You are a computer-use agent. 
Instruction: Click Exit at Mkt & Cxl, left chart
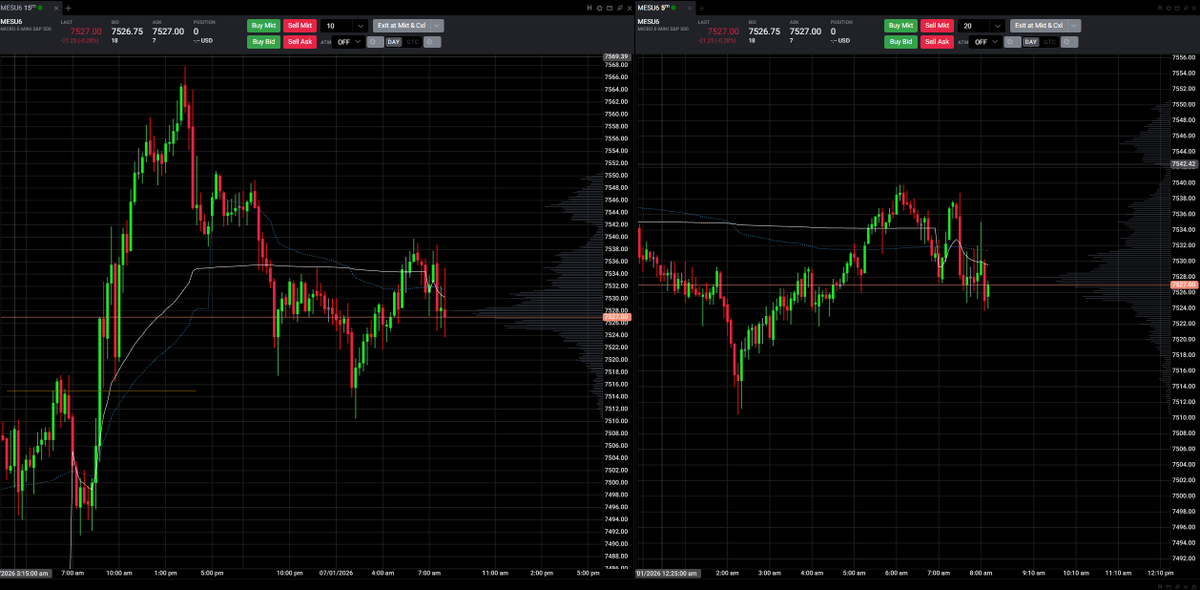[402, 26]
